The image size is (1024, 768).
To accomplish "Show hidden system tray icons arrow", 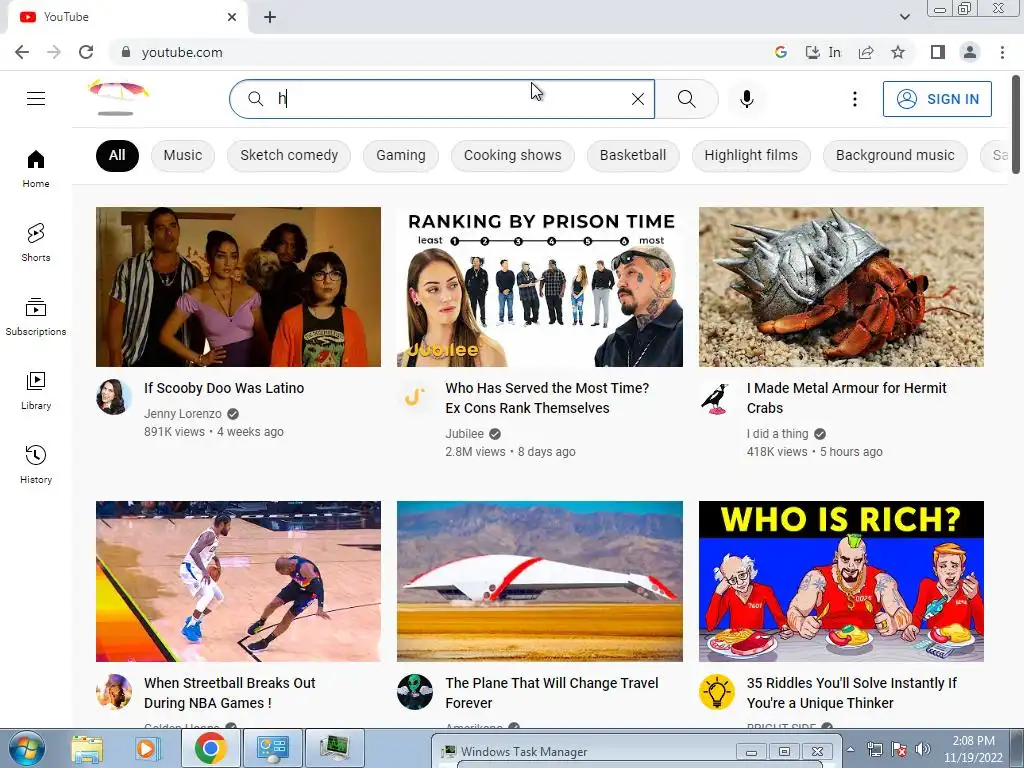I will (x=850, y=749).
